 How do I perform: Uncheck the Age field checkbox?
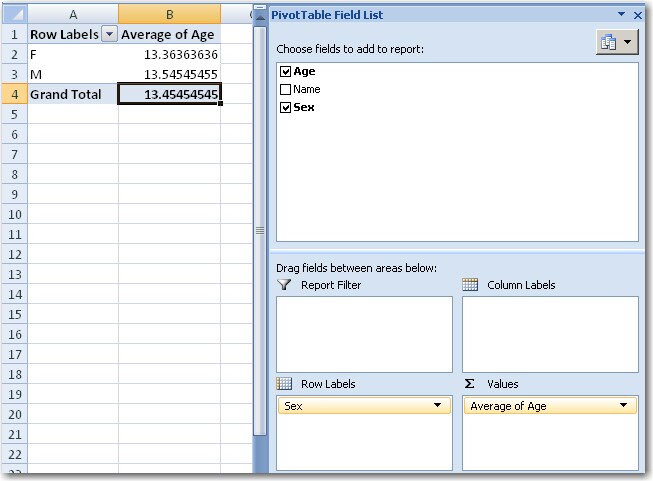click(286, 72)
